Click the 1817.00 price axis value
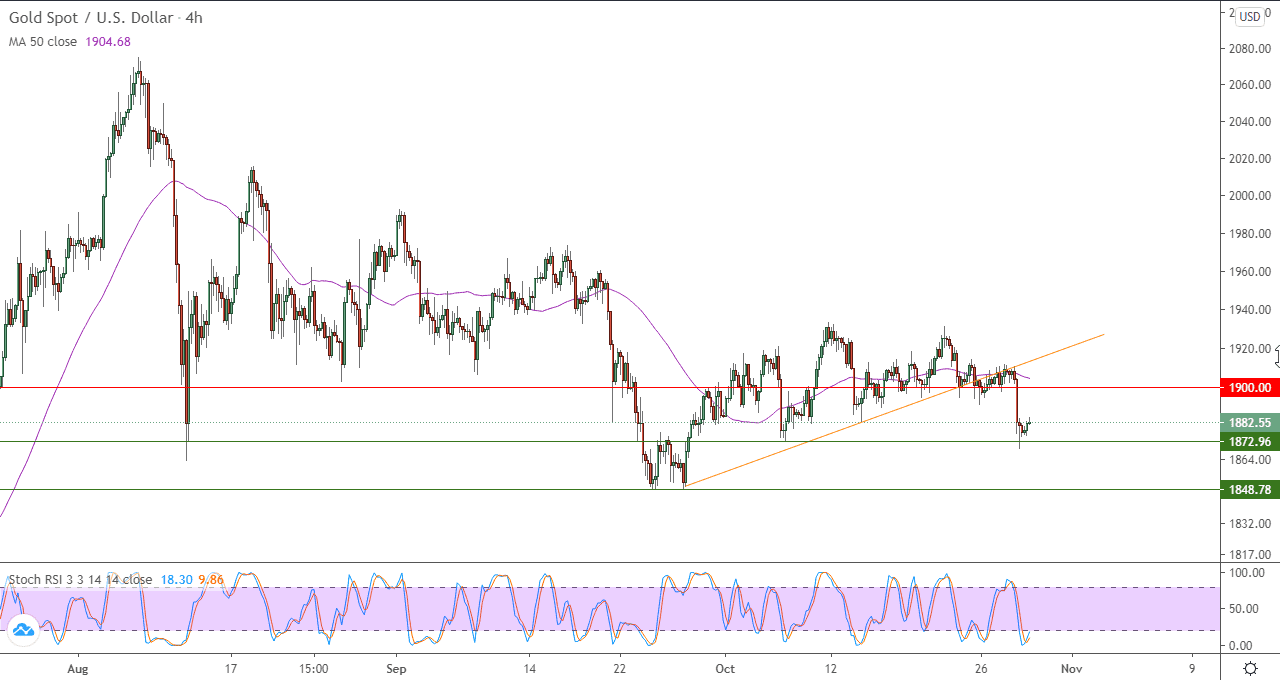Viewport: 1280px width, 680px height. [x=1251, y=555]
